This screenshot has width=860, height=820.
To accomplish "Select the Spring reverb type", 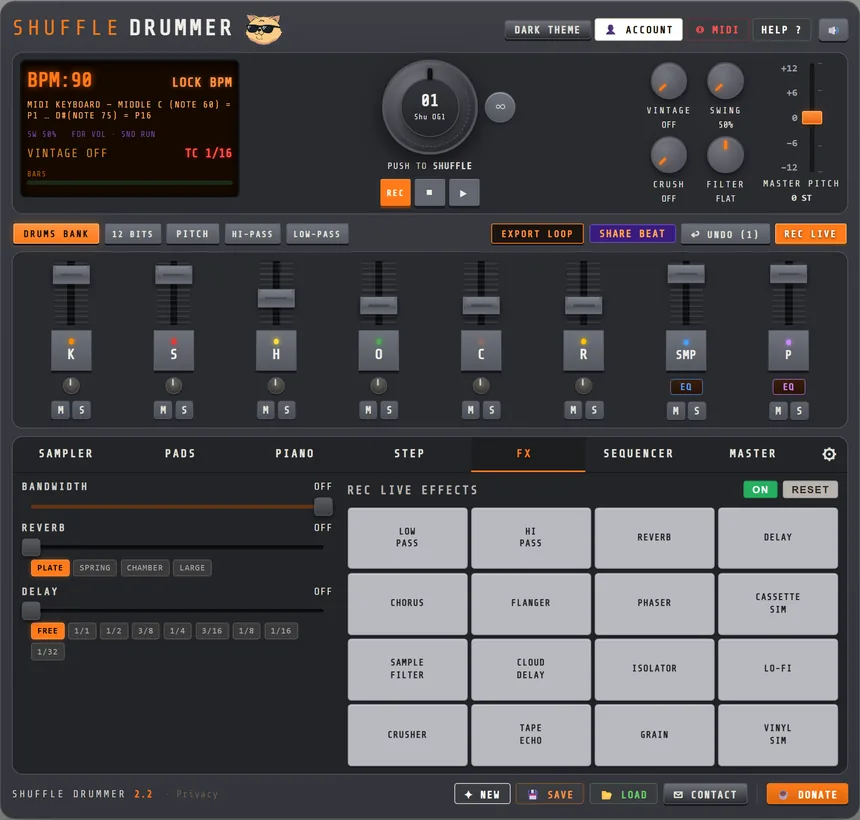I will click(95, 568).
